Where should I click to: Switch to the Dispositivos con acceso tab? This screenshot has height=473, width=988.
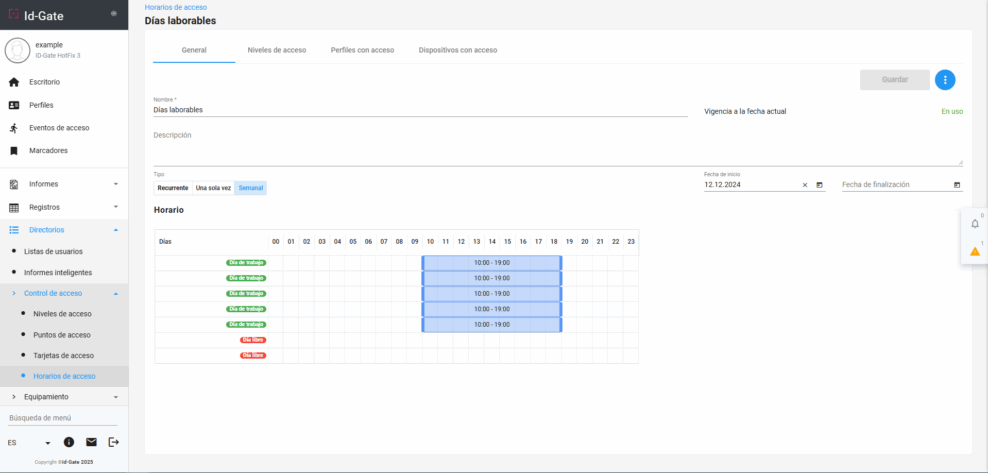(x=458, y=50)
